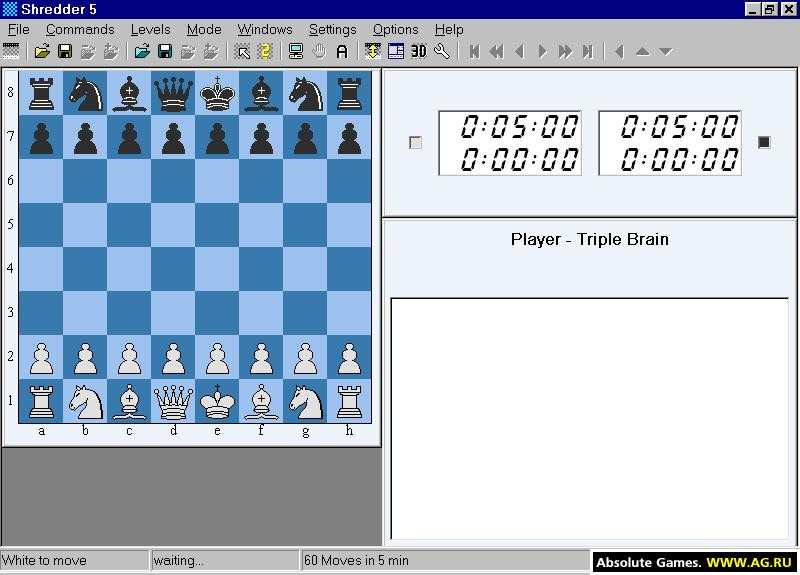Image resolution: width=800 pixels, height=575 pixels.
Task: Select the white knight on g1
Action: click(x=305, y=402)
